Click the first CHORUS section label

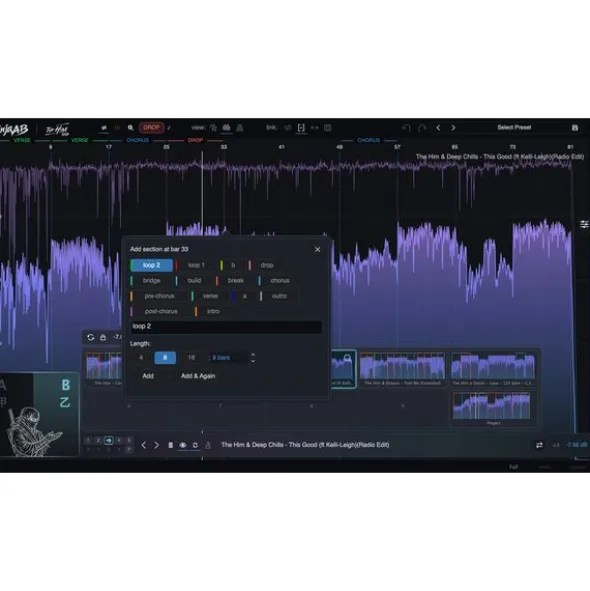(x=138, y=140)
